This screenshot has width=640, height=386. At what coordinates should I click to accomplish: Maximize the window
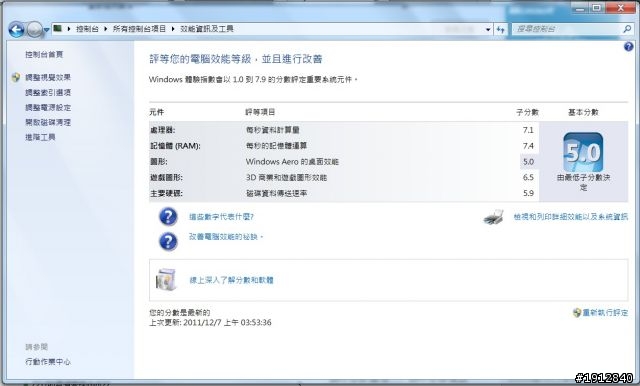pos(597,8)
